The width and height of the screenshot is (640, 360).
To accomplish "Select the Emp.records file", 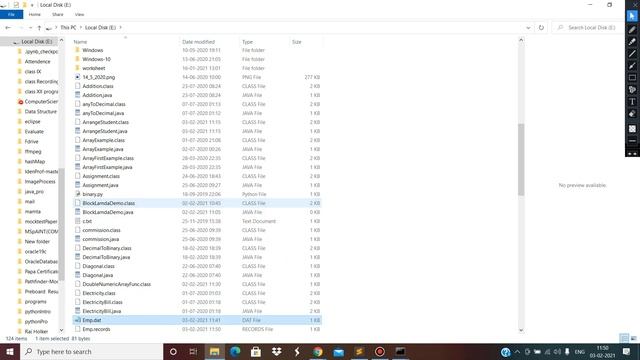I will pyautogui.click(x=197, y=329).
